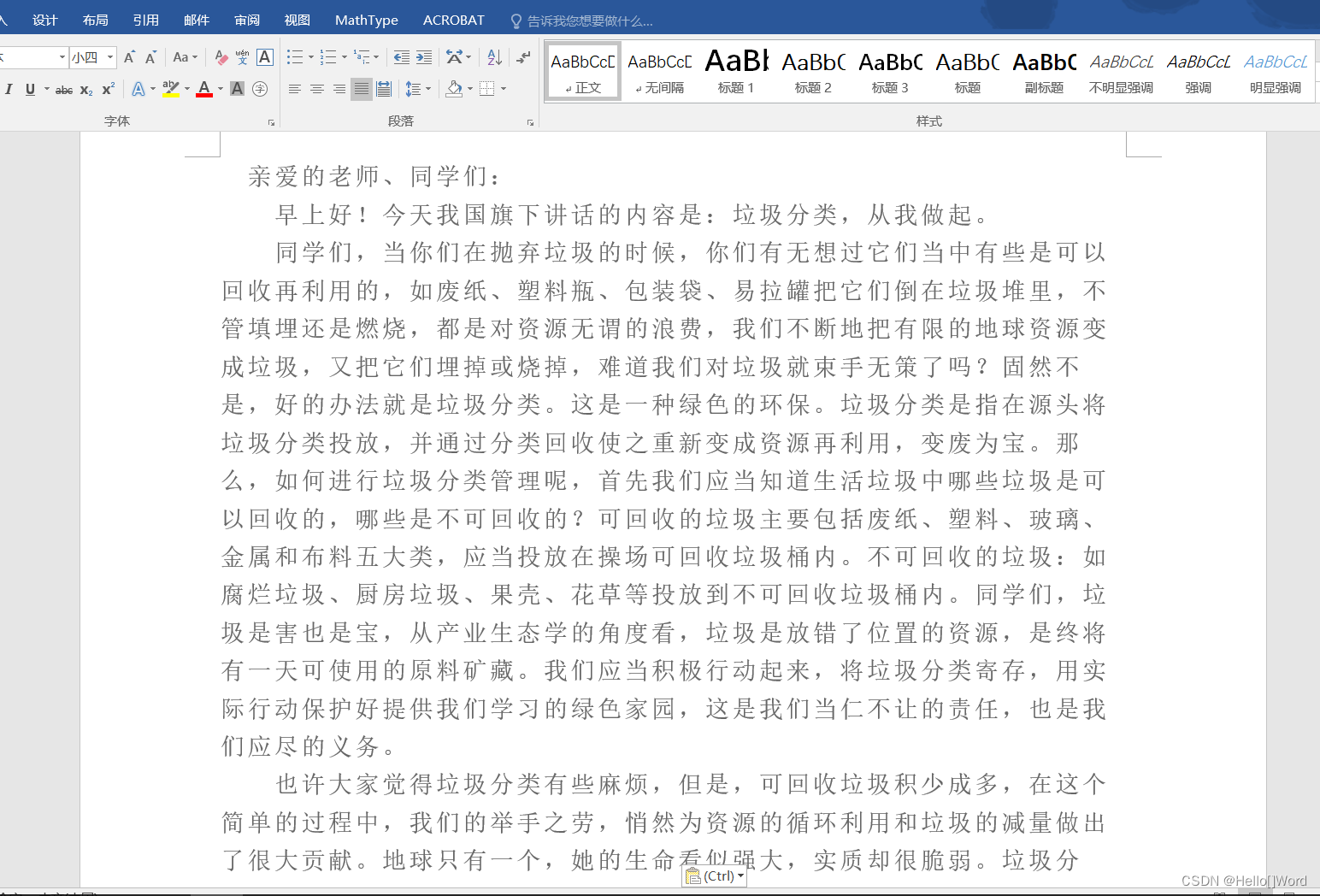
Task: Open the 布局 ribbon tab
Action: point(96,21)
